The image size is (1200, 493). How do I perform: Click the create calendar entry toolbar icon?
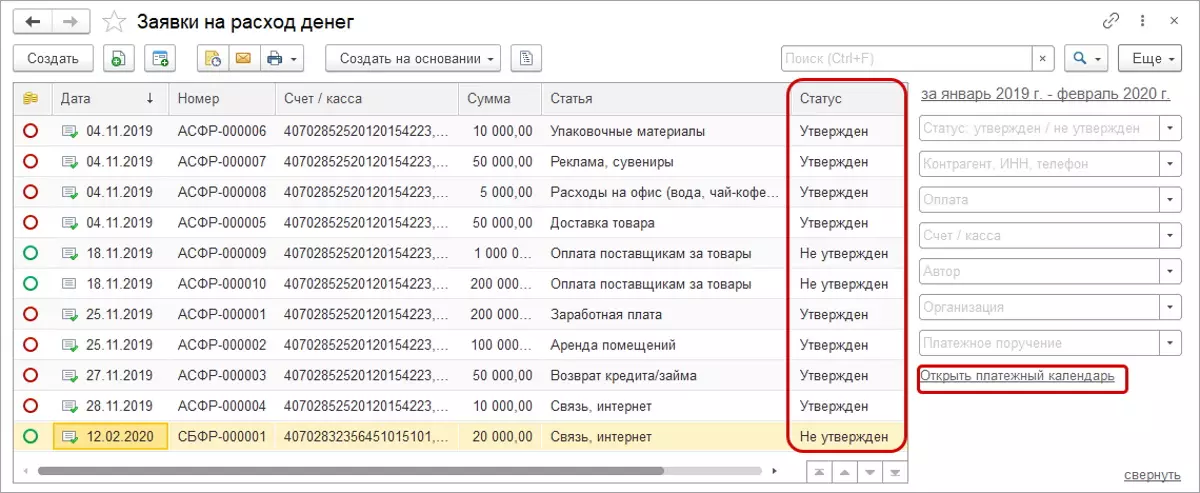tap(159, 59)
